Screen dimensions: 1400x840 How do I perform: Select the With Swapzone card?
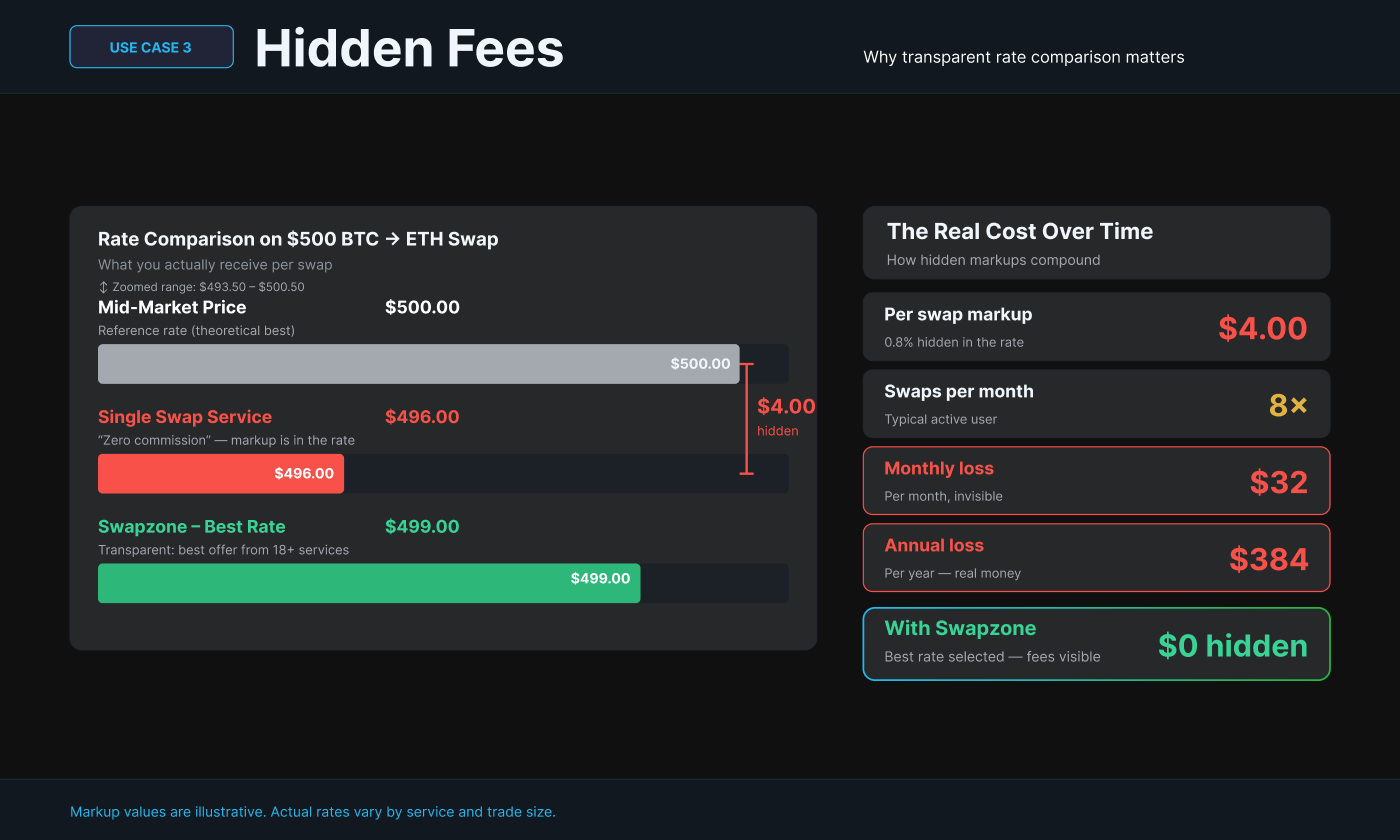click(x=1096, y=644)
